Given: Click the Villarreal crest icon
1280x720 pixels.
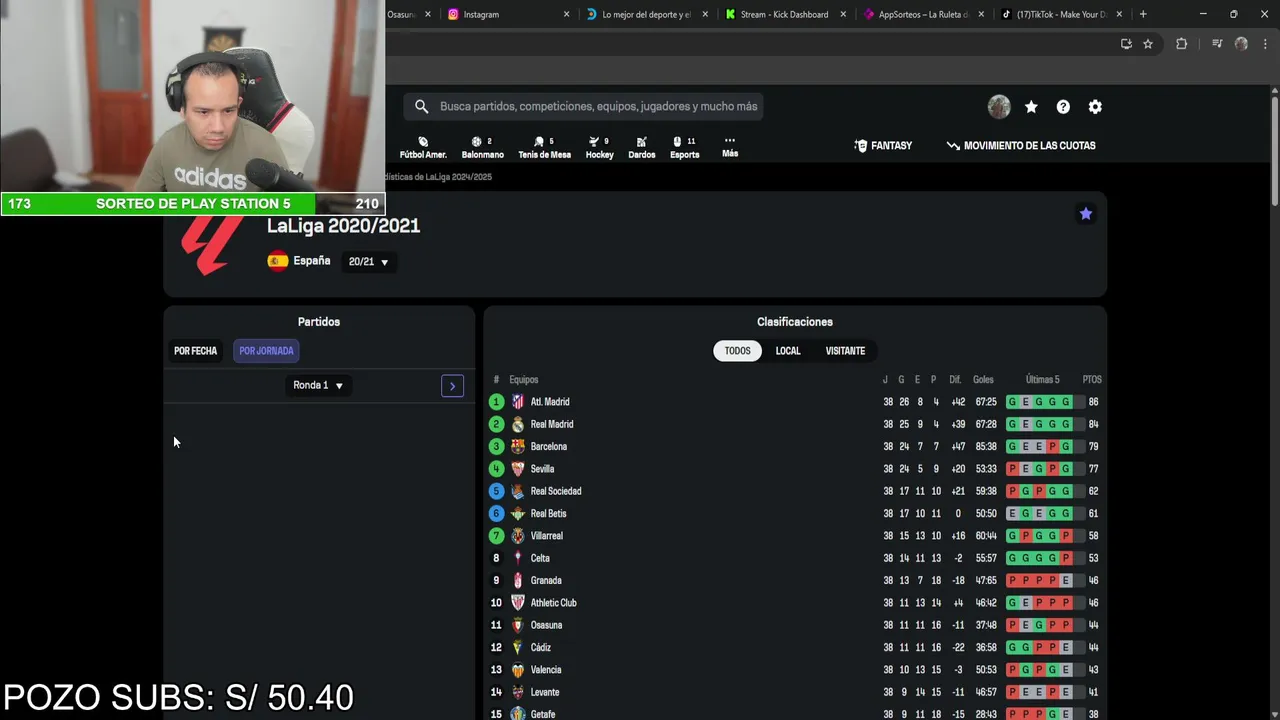Looking at the screenshot, I should point(518,536).
